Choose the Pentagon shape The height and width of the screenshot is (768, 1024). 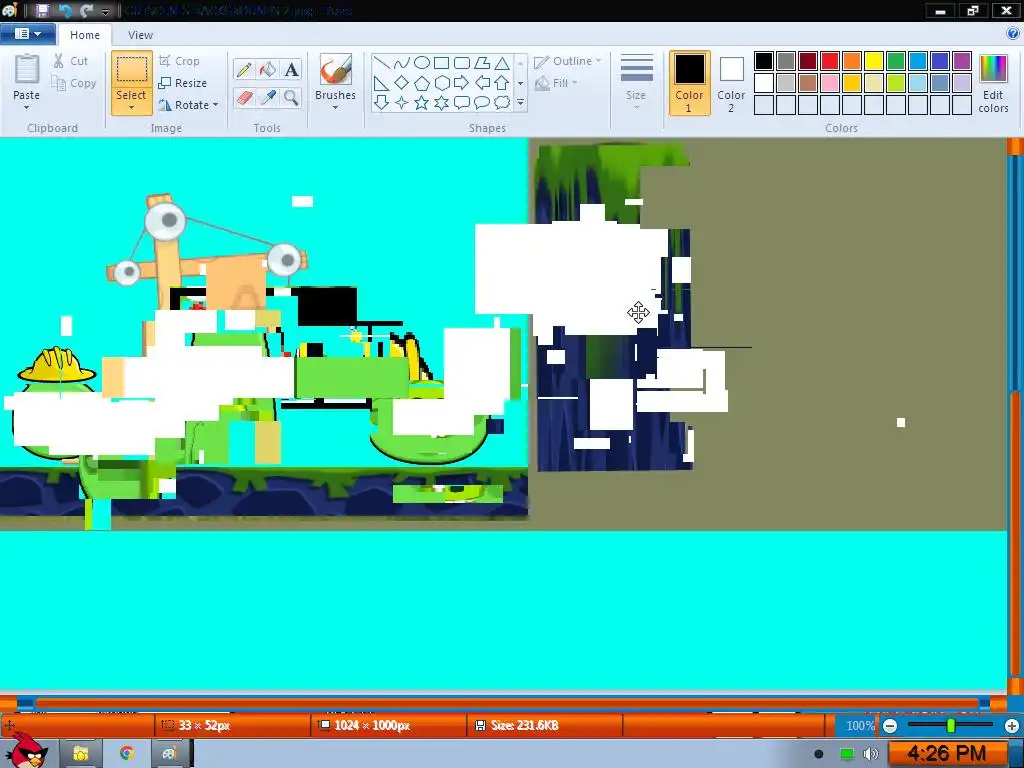coord(422,83)
